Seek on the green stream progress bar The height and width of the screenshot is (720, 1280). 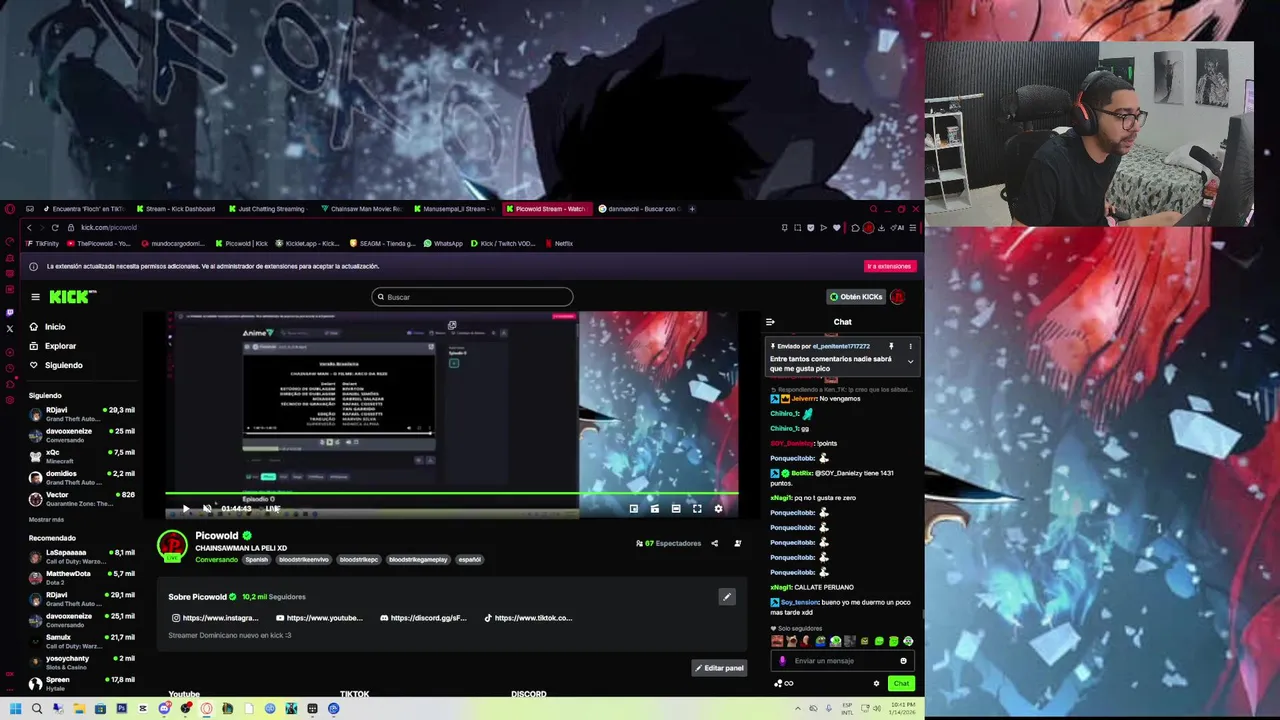pyautogui.click(x=452, y=493)
